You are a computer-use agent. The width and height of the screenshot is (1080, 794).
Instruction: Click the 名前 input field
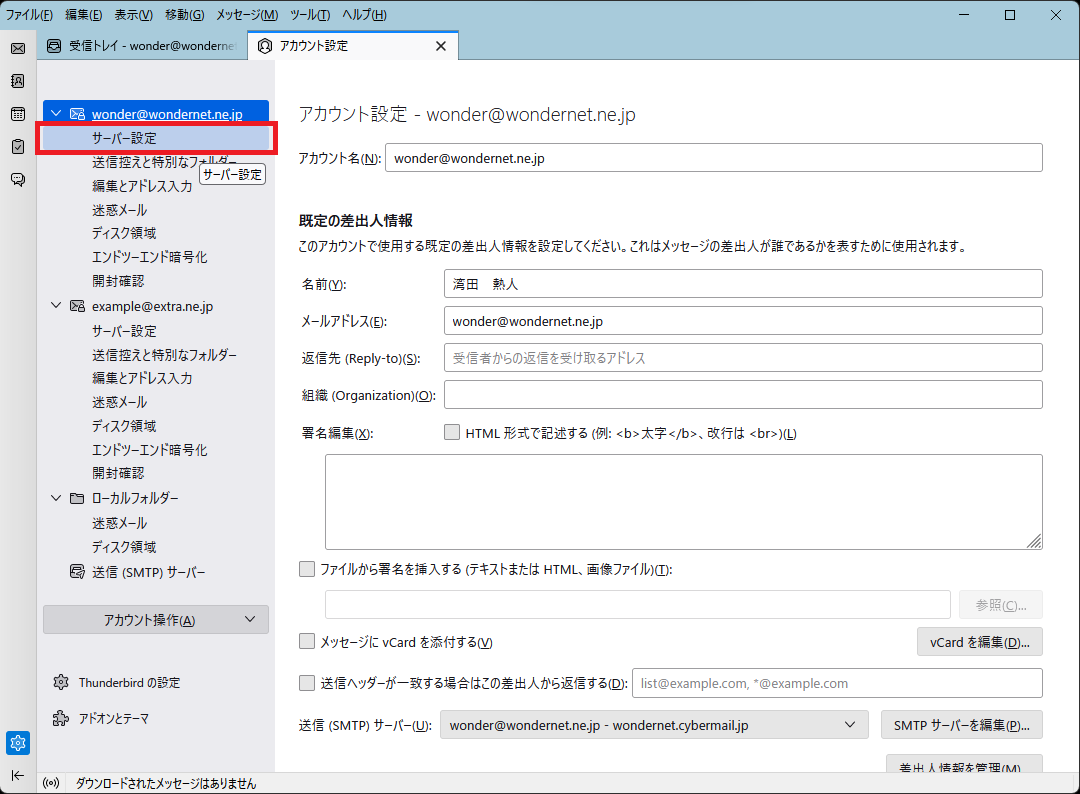(x=743, y=284)
